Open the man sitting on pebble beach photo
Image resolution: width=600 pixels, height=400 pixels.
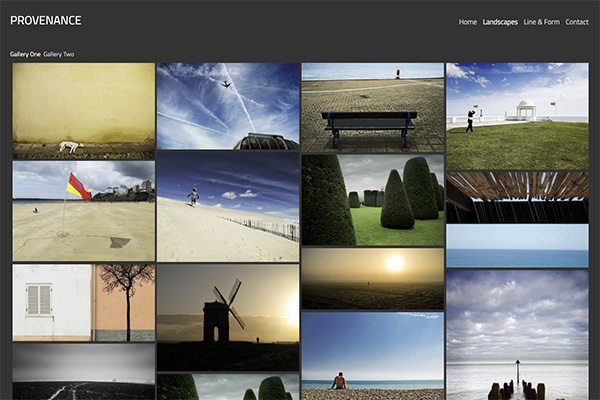tap(373, 356)
